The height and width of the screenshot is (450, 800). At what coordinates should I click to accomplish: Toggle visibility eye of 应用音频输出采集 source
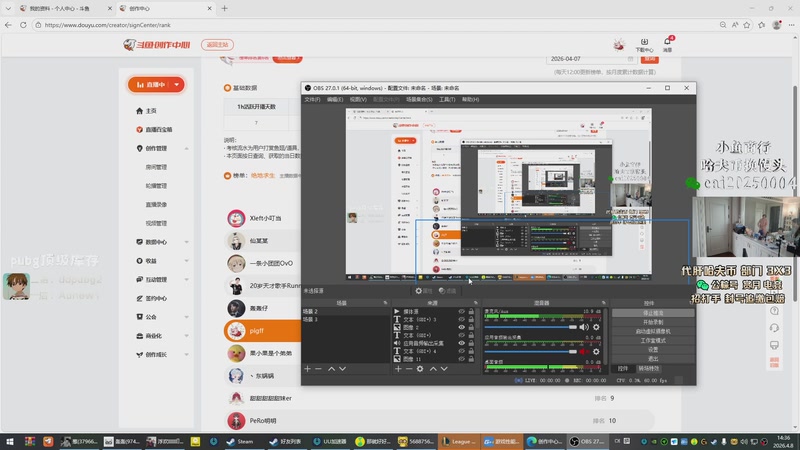461,343
